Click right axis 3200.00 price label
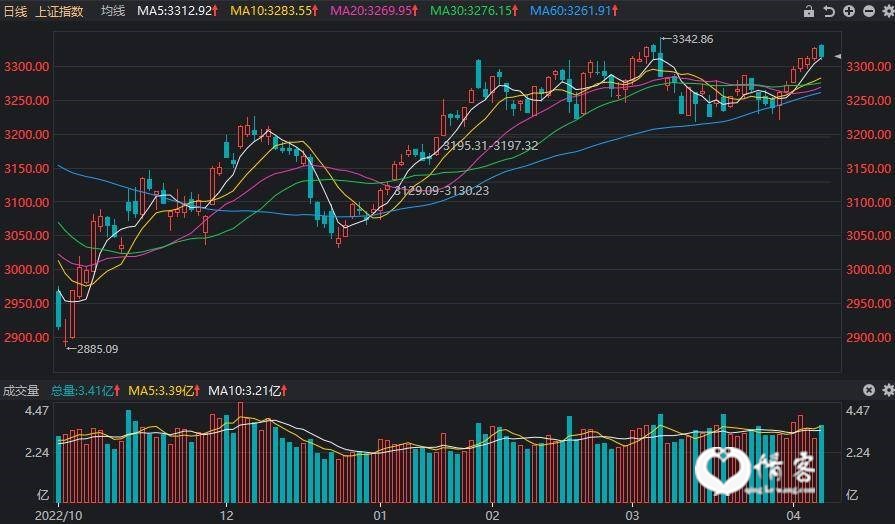 pyautogui.click(x=868, y=135)
